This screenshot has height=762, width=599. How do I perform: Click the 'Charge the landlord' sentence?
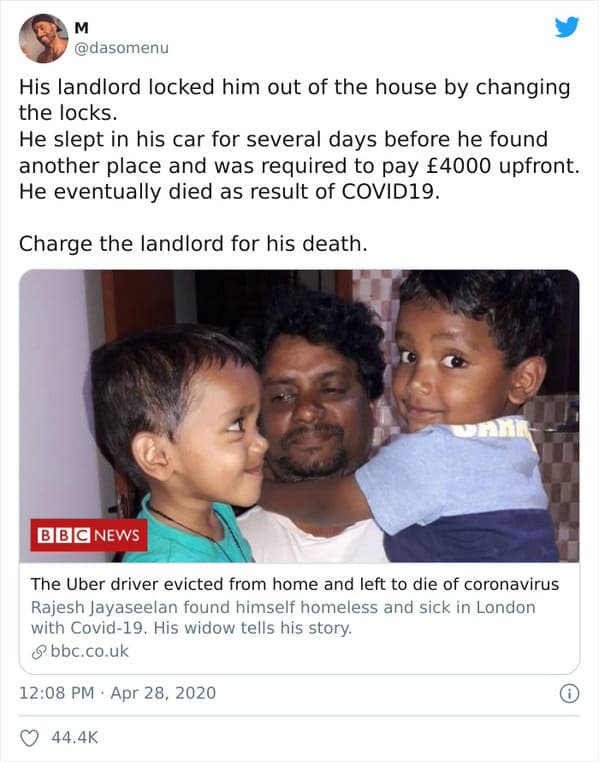pos(193,243)
